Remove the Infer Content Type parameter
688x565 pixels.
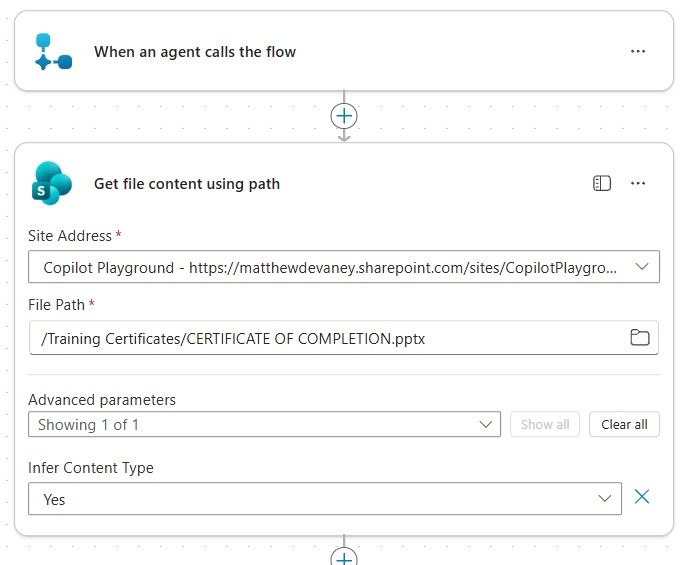tap(641, 497)
